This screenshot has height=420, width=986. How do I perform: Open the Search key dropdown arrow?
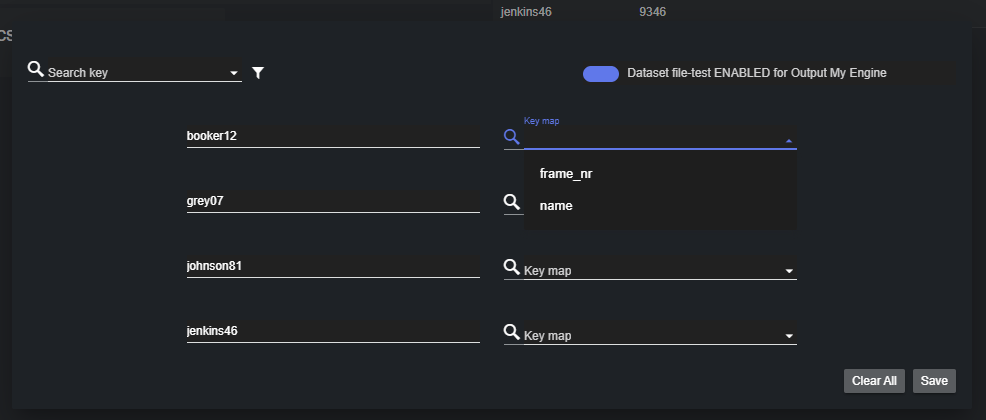(x=234, y=73)
